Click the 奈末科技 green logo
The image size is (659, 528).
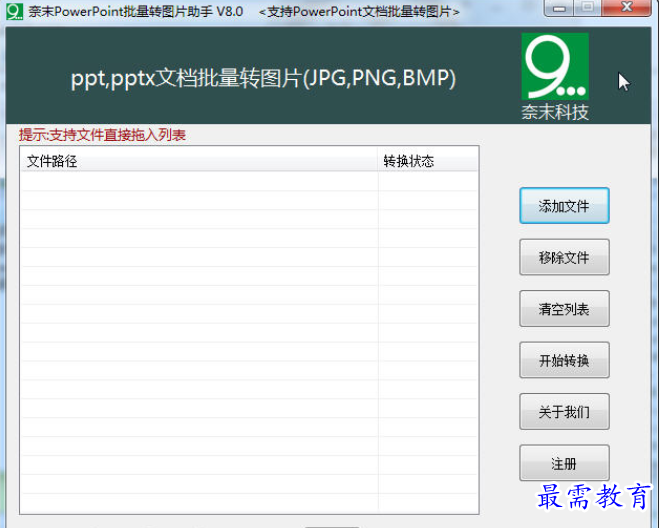point(555,66)
